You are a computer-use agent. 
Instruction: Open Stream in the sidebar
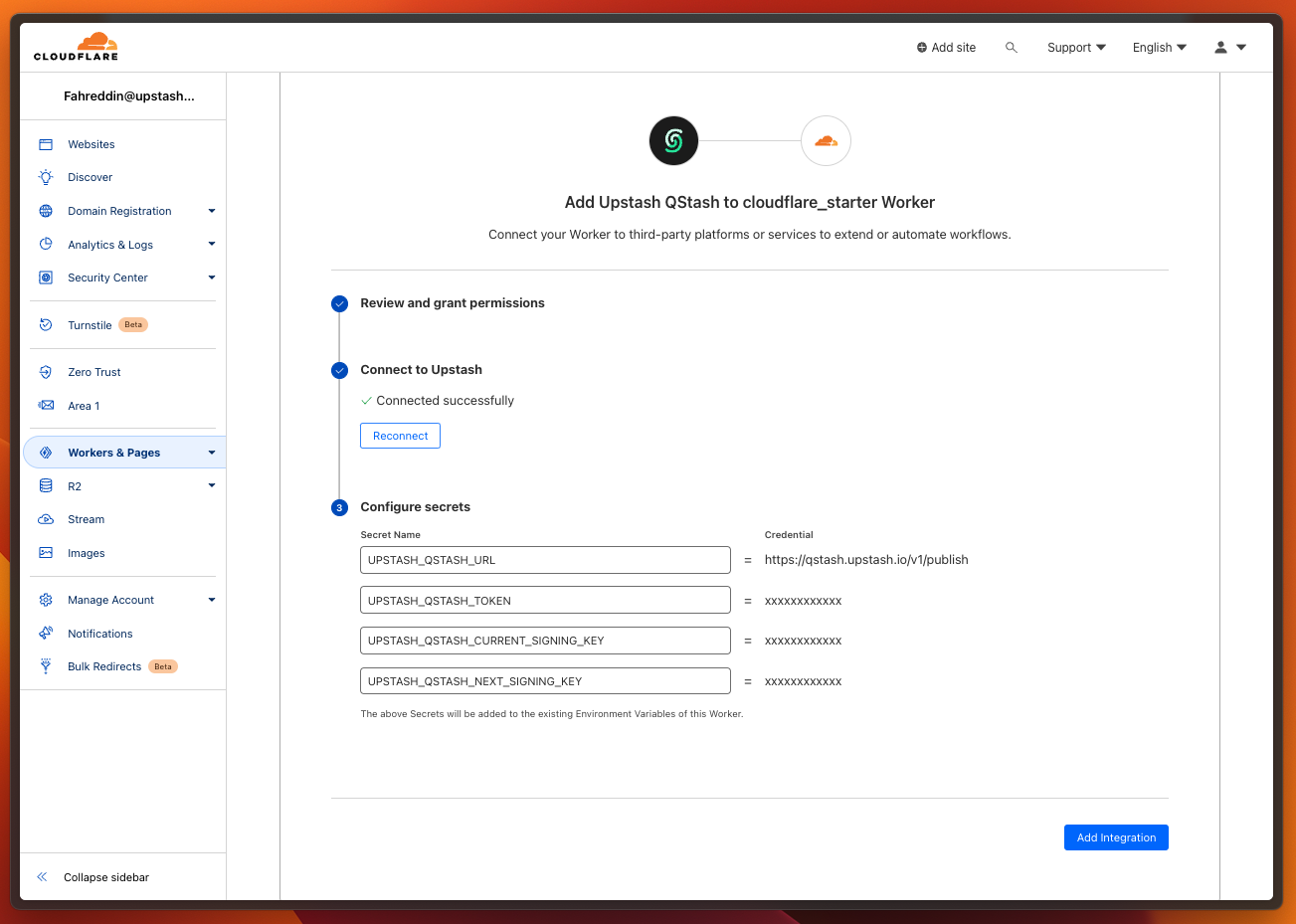pos(87,519)
